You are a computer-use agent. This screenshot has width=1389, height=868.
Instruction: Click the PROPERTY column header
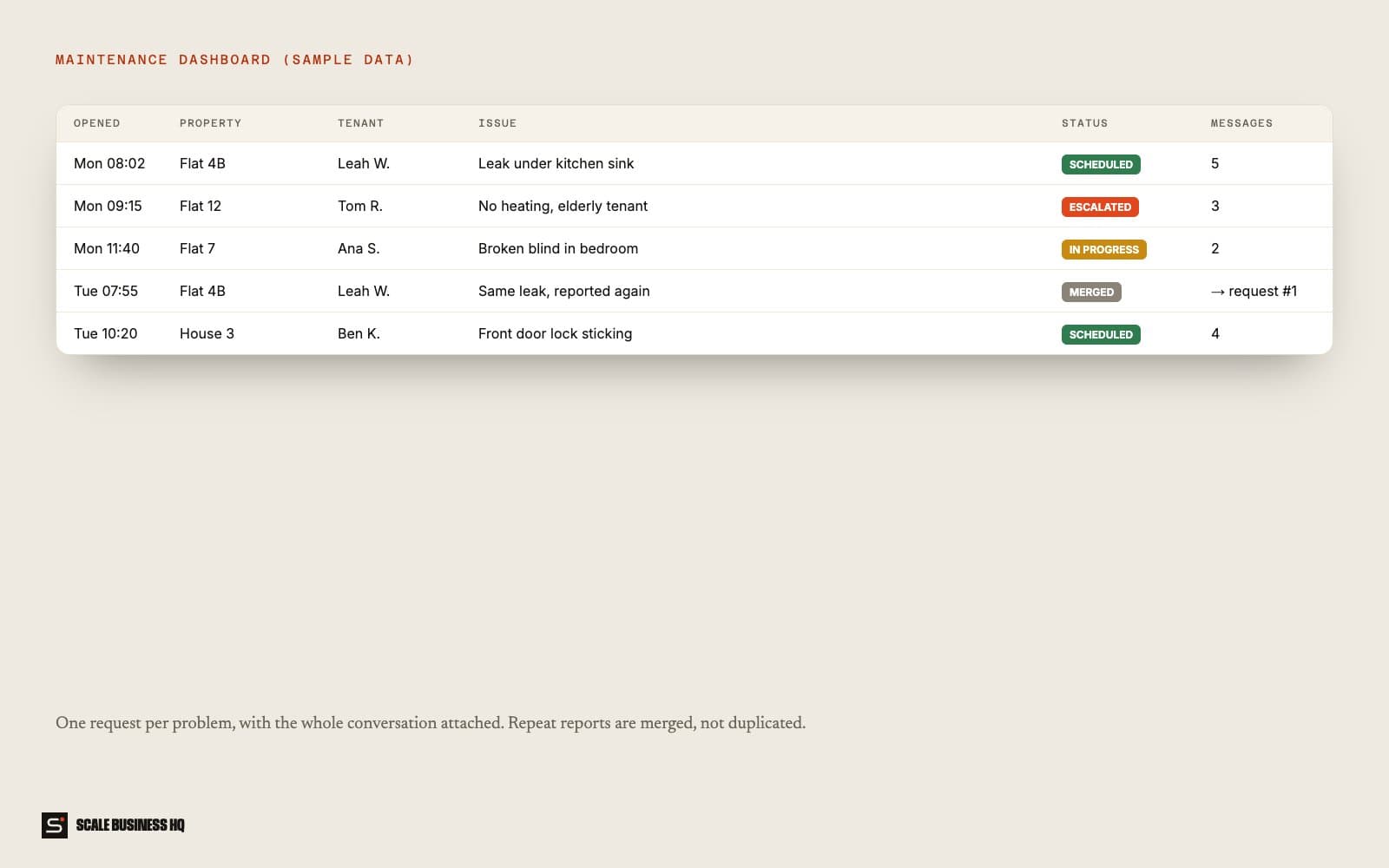[x=211, y=123]
